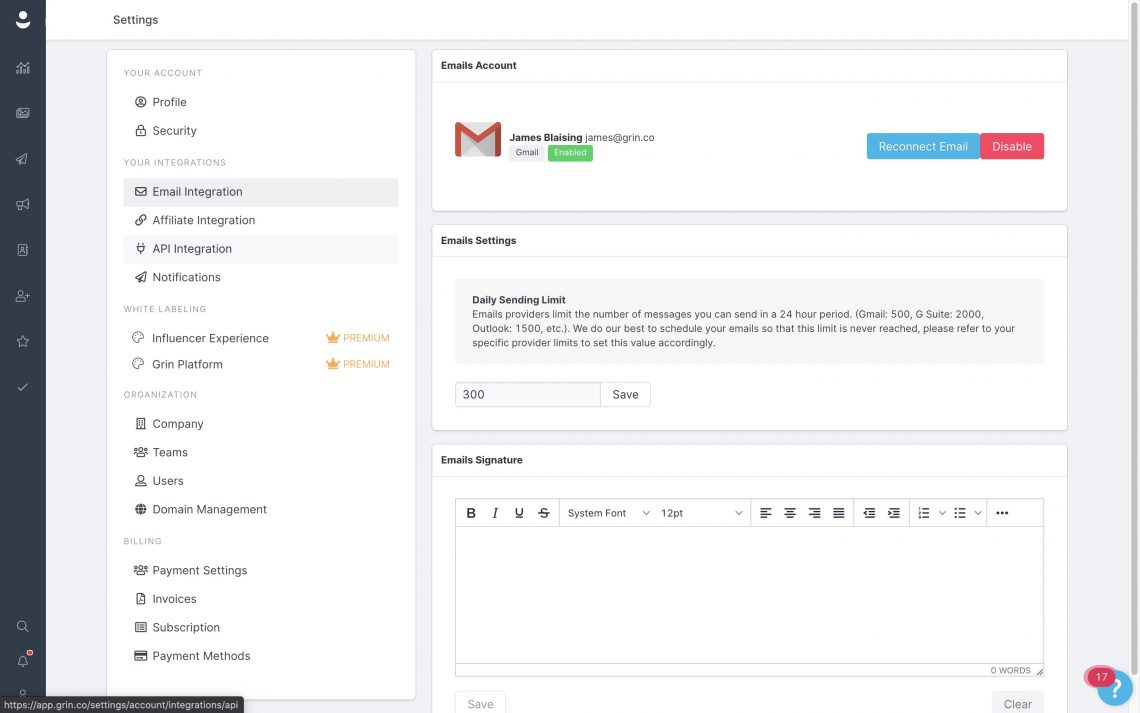Image resolution: width=1140 pixels, height=713 pixels.
Task: Open Payment Settings under Billing
Action: (x=200, y=570)
